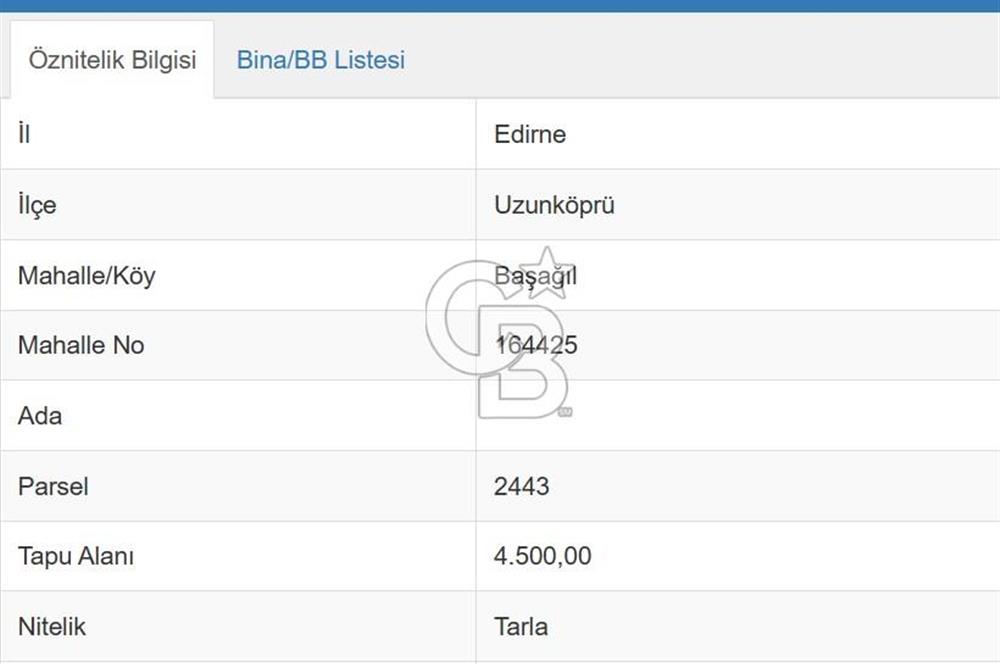Select the value Tarla
This screenshot has width=1000, height=664.
click(x=522, y=627)
